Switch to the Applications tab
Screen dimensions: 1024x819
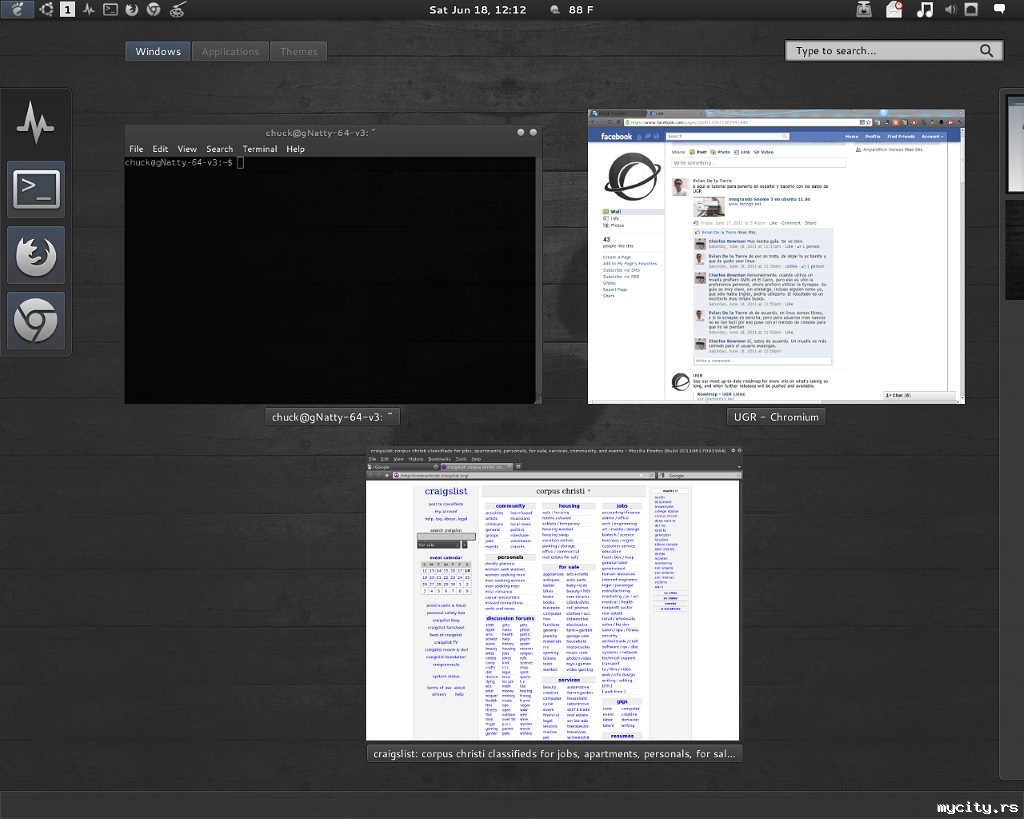230,51
